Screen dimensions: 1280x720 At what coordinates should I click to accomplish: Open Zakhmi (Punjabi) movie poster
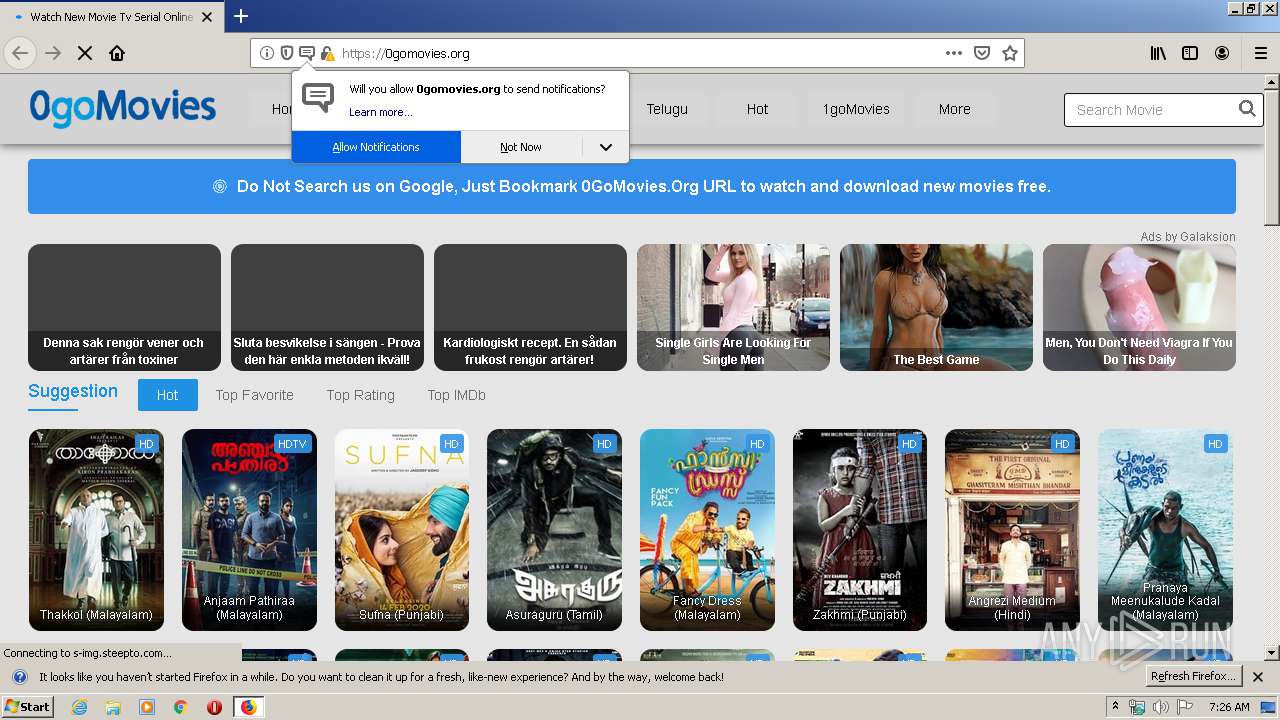pyautogui.click(x=860, y=530)
